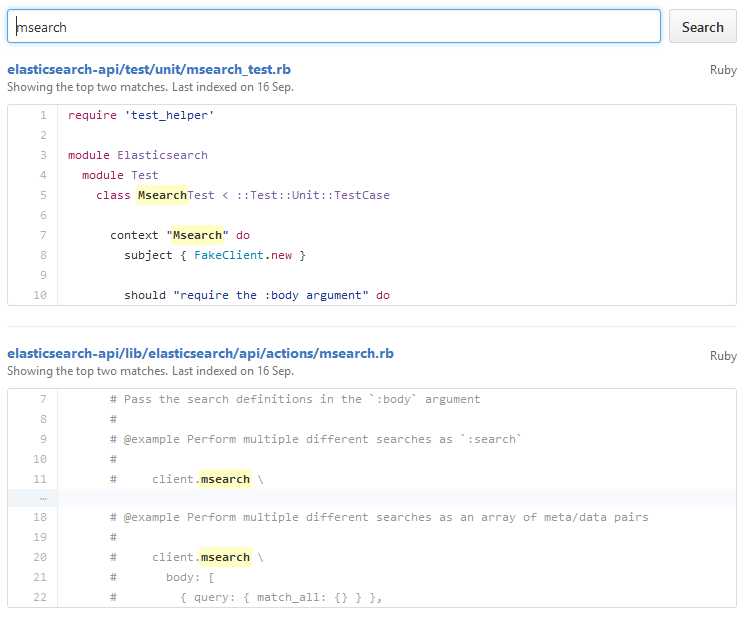
Task: Open elasticsearch-api/lib/elasticsearch/api/actions/msearch.rb link
Action: tap(200, 353)
